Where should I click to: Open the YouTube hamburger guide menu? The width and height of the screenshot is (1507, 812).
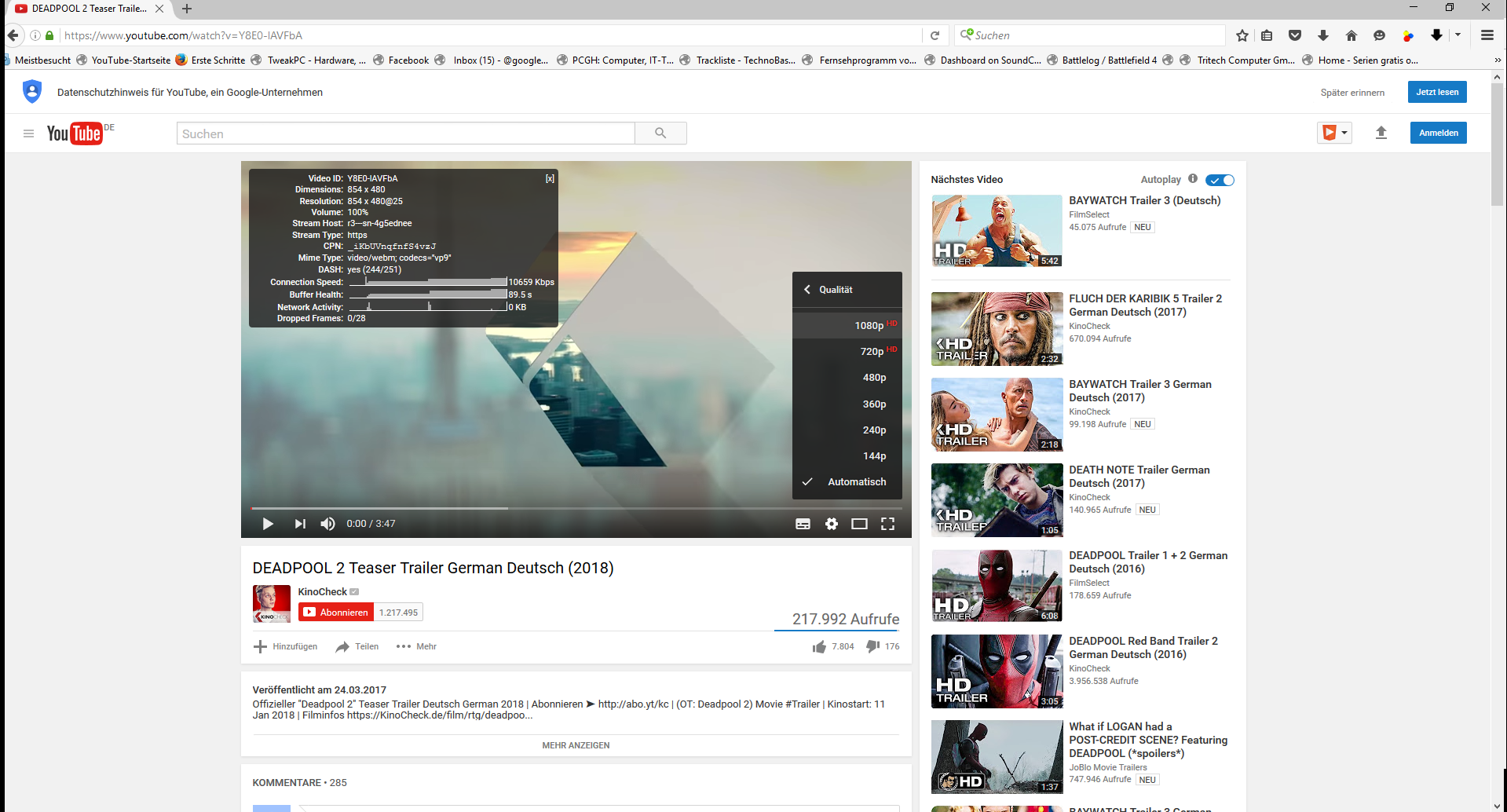click(28, 134)
